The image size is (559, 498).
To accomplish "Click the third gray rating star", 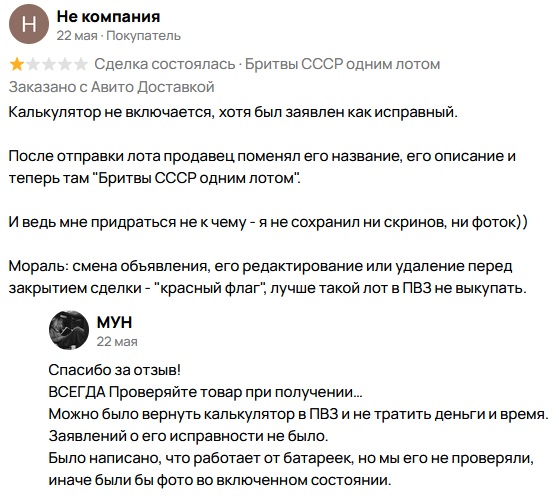I will pos(49,65).
